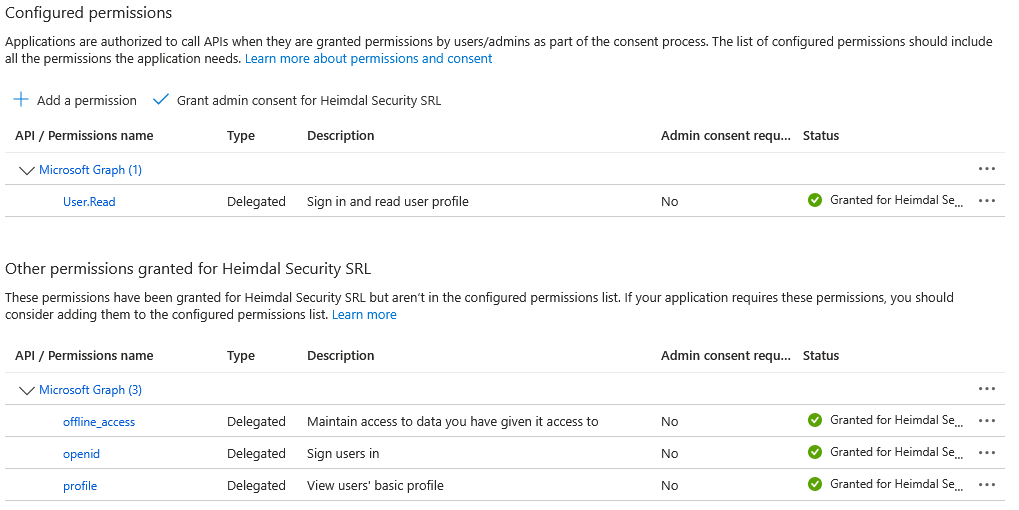Click Status header in Configured permissions table
The image size is (1019, 510).
(821, 136)
